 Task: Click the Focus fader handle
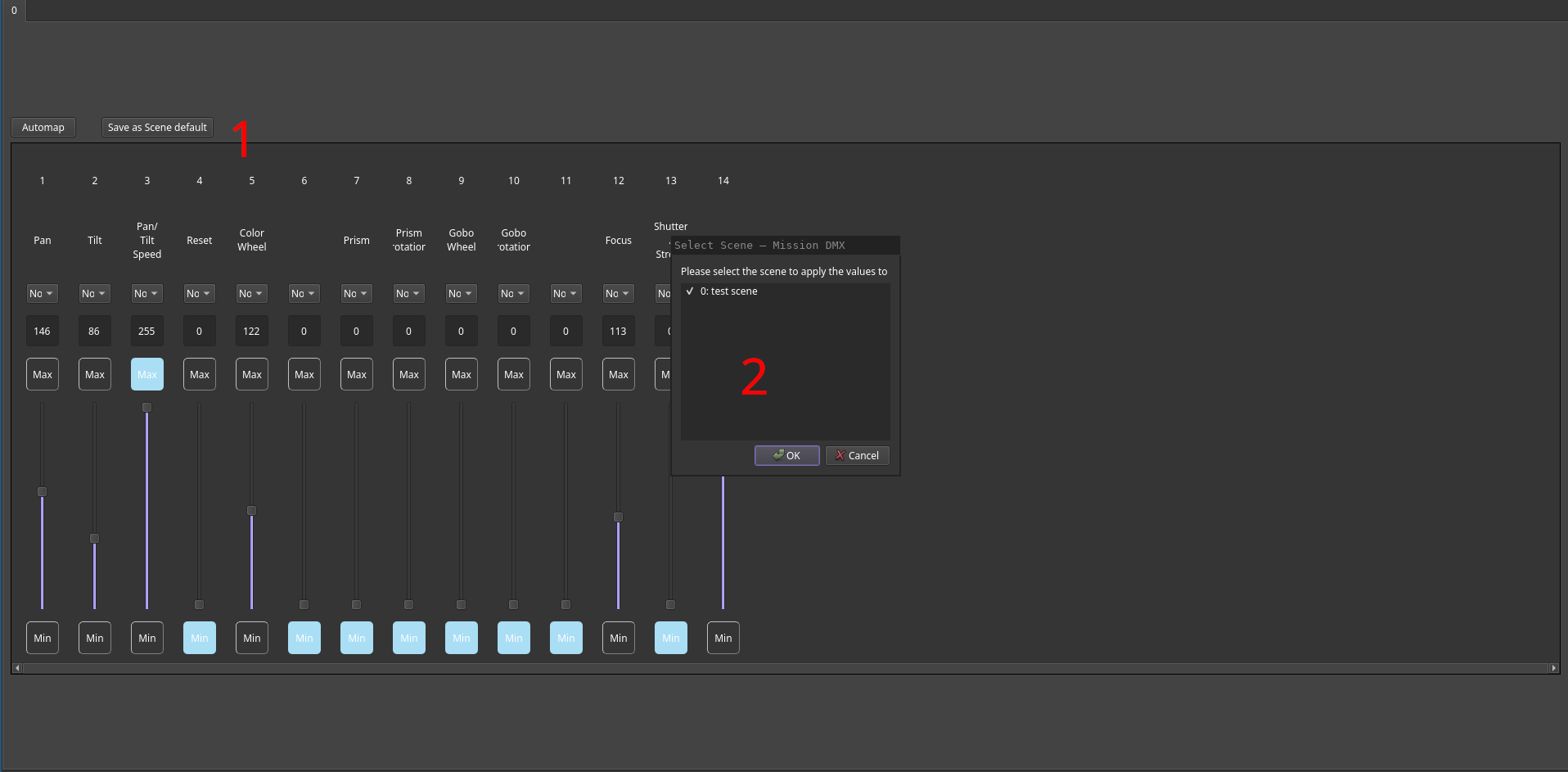tap(618, 517)
